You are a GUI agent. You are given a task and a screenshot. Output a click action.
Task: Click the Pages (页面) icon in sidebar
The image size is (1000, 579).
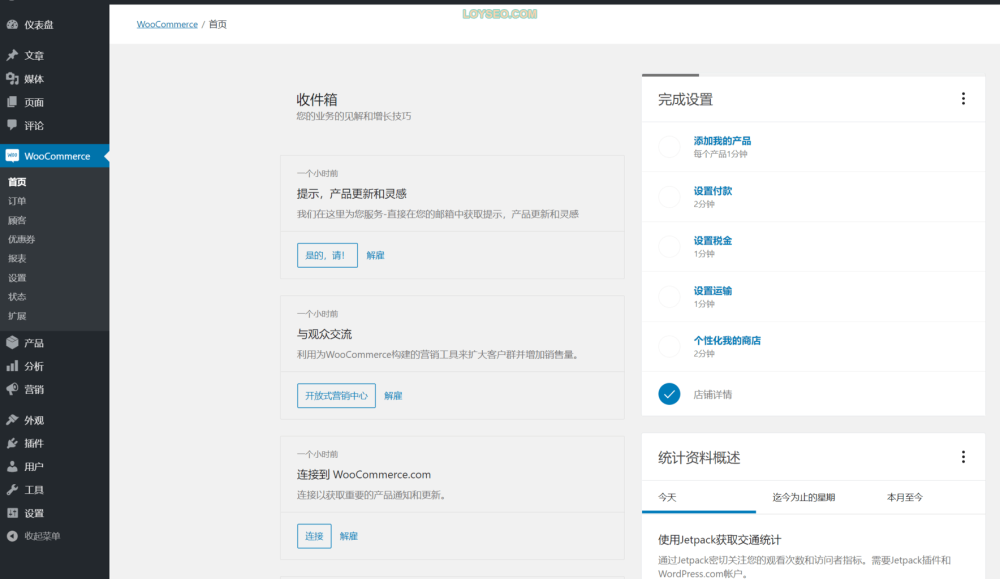point(12,102)
